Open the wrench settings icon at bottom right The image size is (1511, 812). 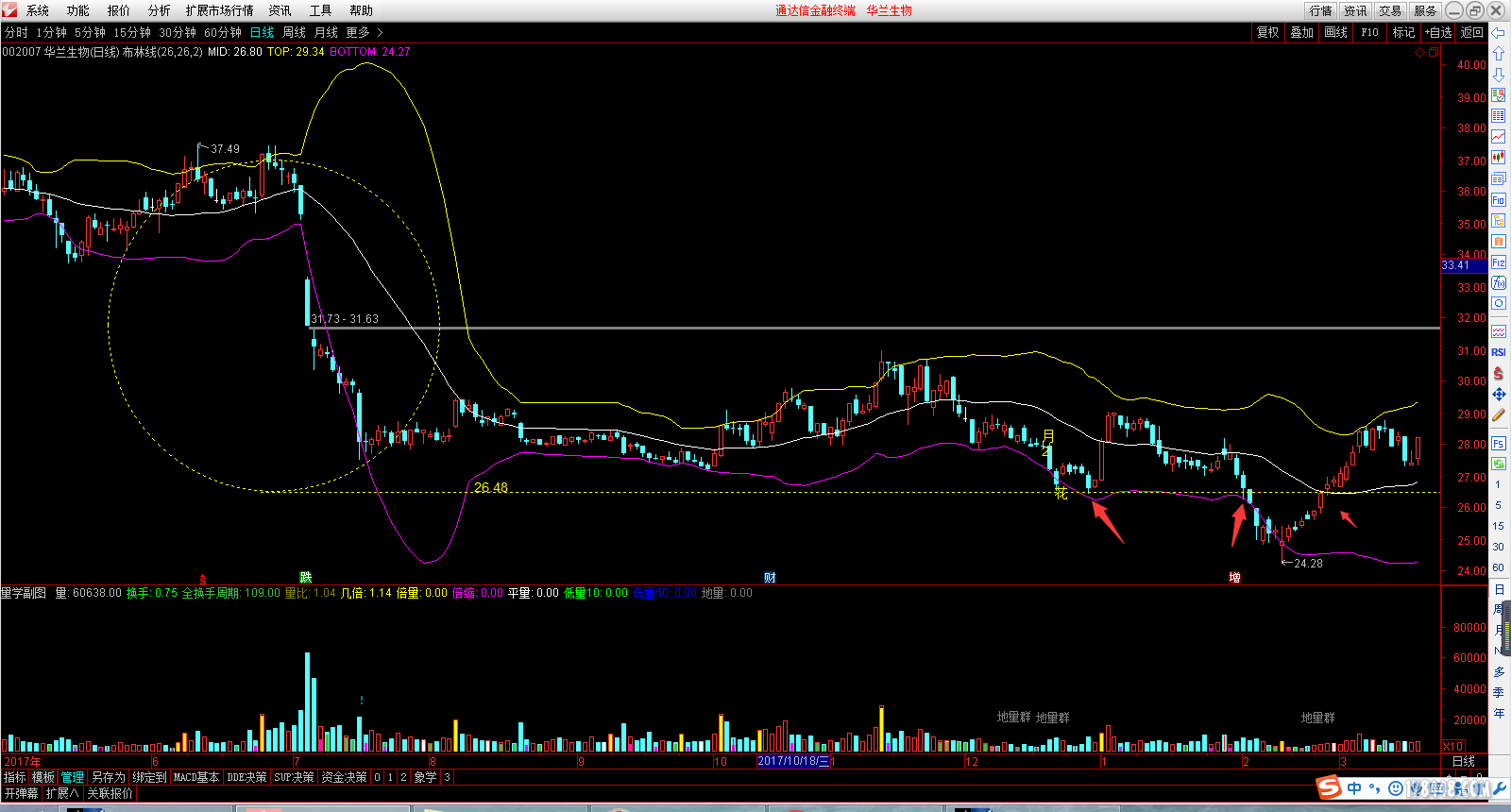[x=1500, y=788]
